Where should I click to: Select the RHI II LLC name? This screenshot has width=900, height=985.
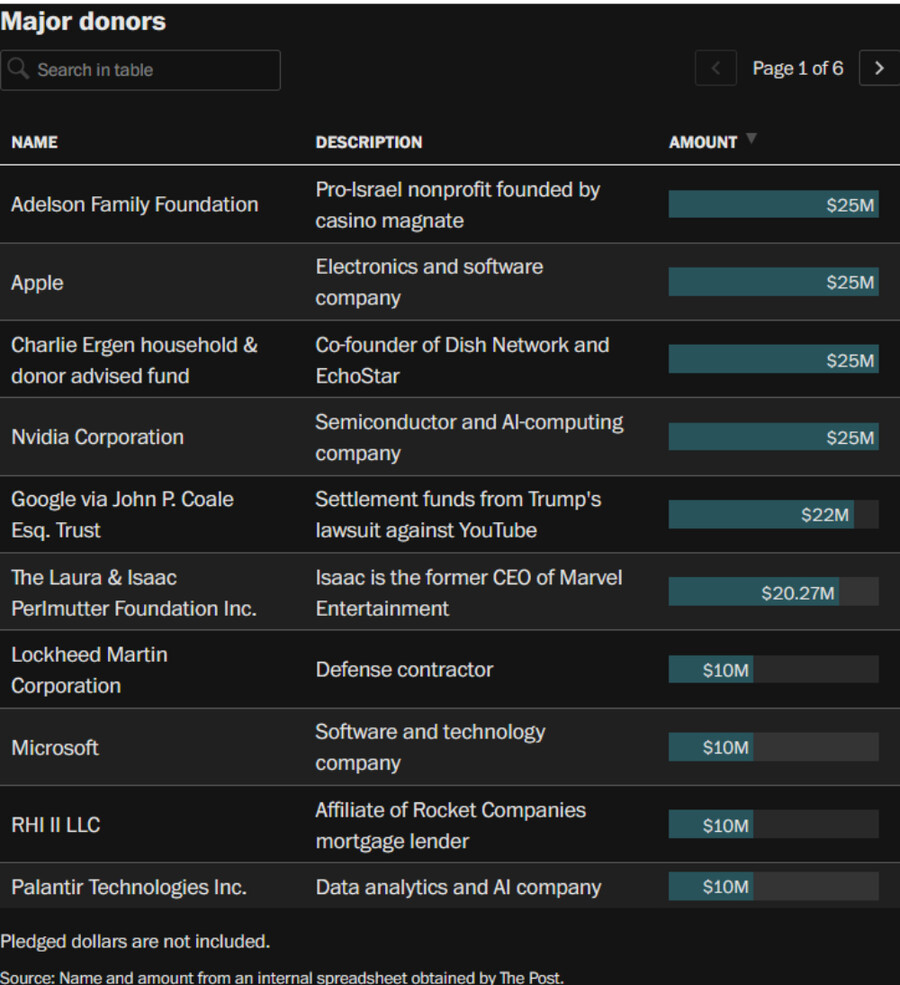[55, 825]
